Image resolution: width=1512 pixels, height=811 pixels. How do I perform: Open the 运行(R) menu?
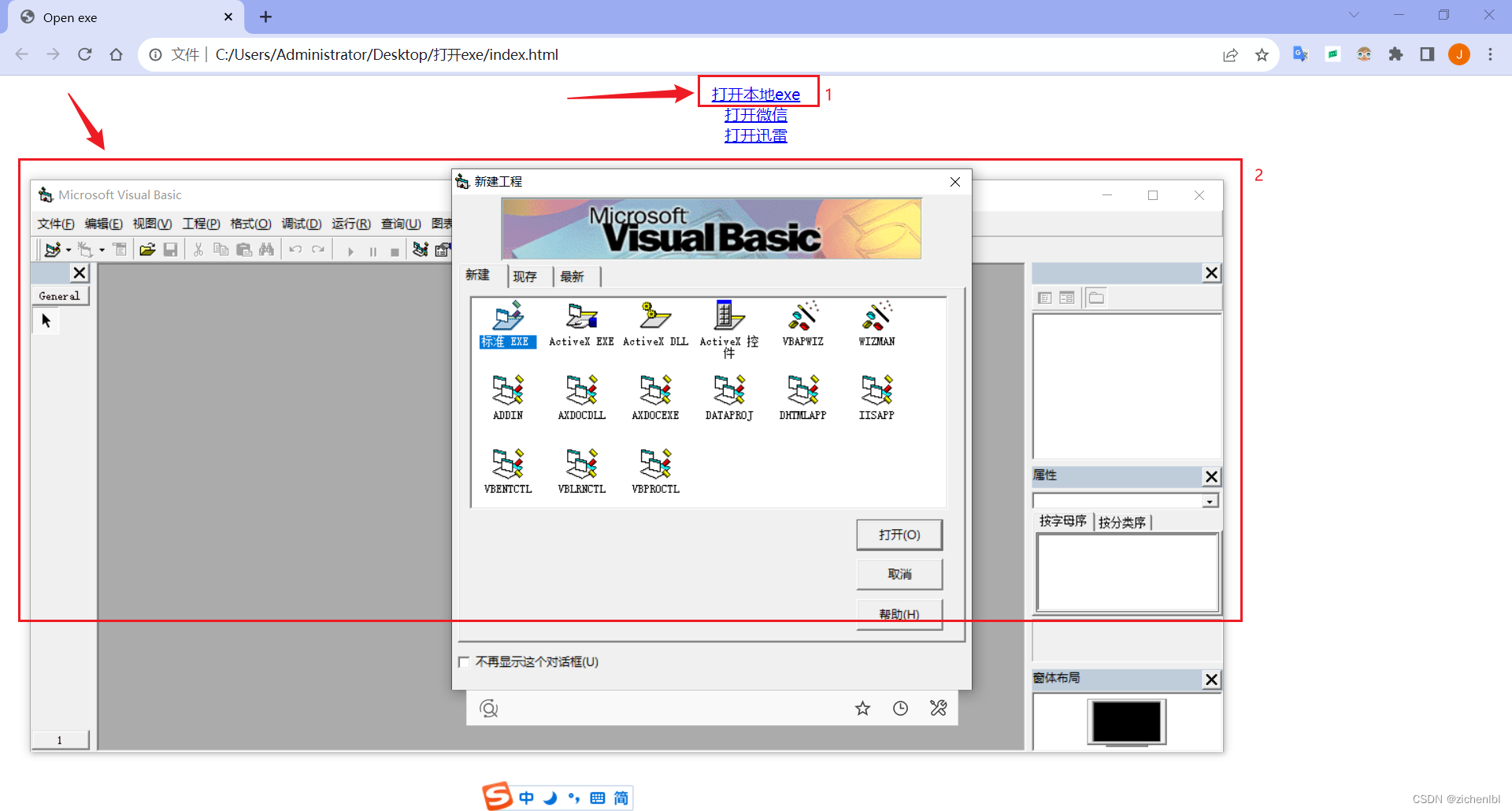coord(351,224)
